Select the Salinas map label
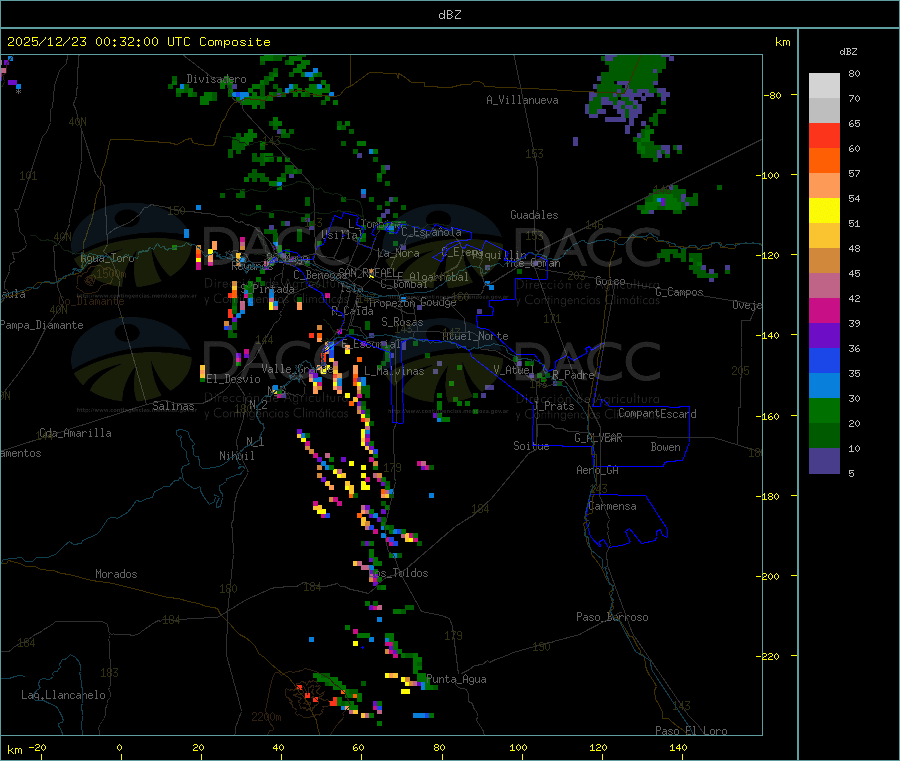 tap(173, 406)
